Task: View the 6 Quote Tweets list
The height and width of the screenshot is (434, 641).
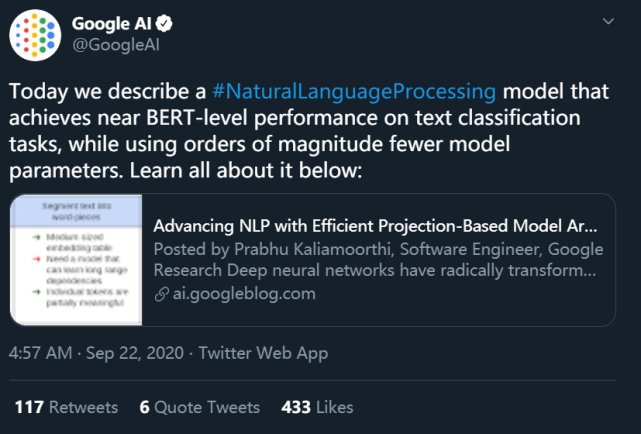Action: 200,407
